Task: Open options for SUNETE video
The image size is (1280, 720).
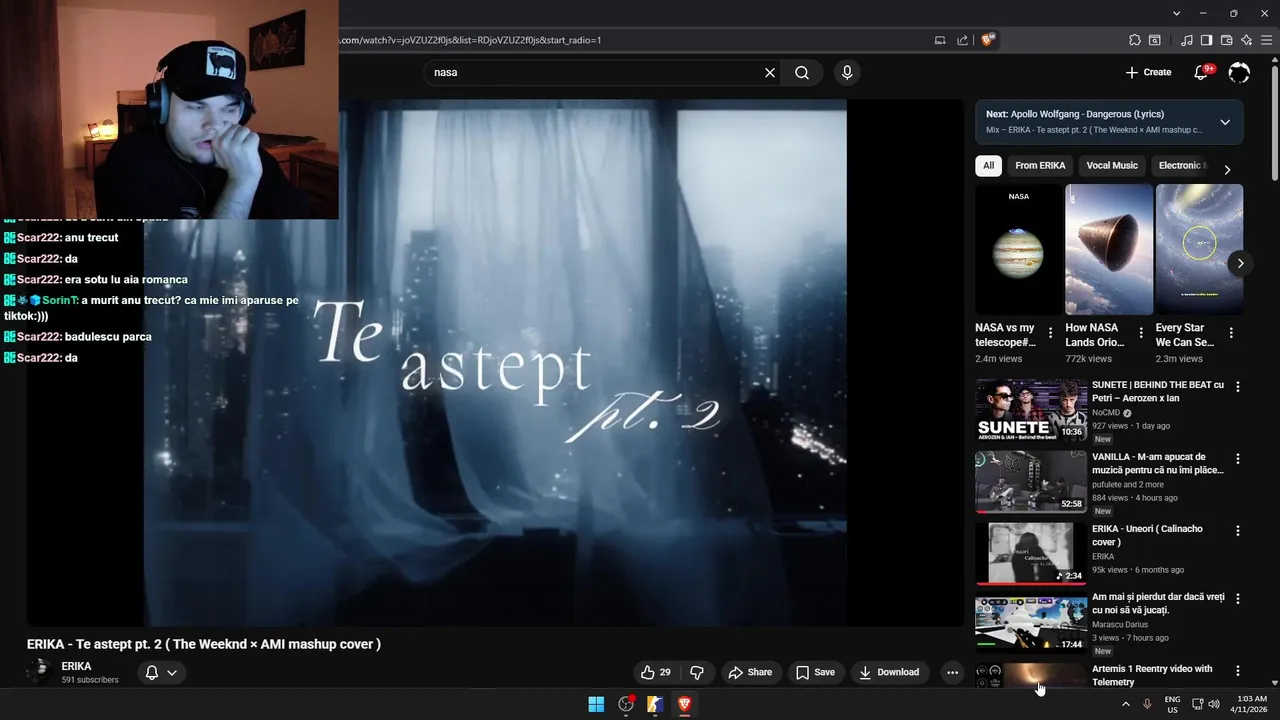Action: (x=1238, y=387)
